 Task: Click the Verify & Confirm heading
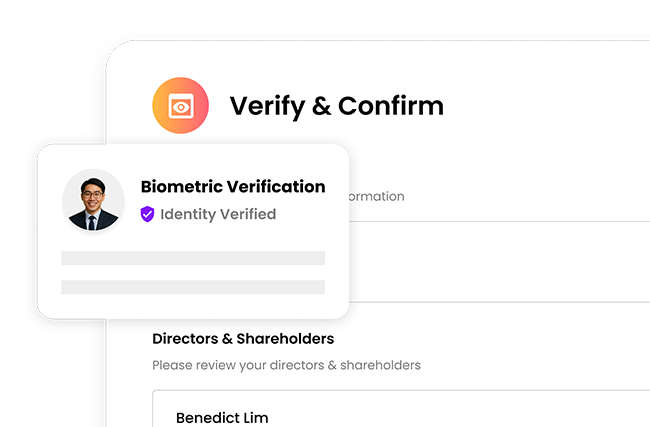[x=337, y=106]
